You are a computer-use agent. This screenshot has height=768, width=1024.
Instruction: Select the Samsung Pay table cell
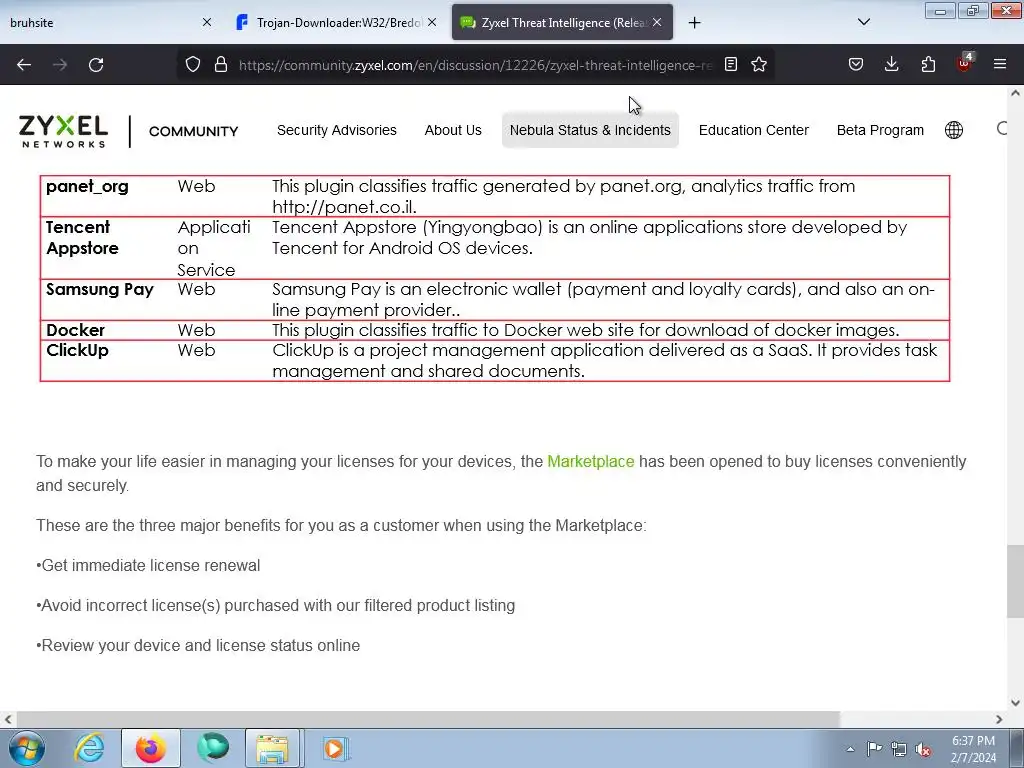click(100, 289)
